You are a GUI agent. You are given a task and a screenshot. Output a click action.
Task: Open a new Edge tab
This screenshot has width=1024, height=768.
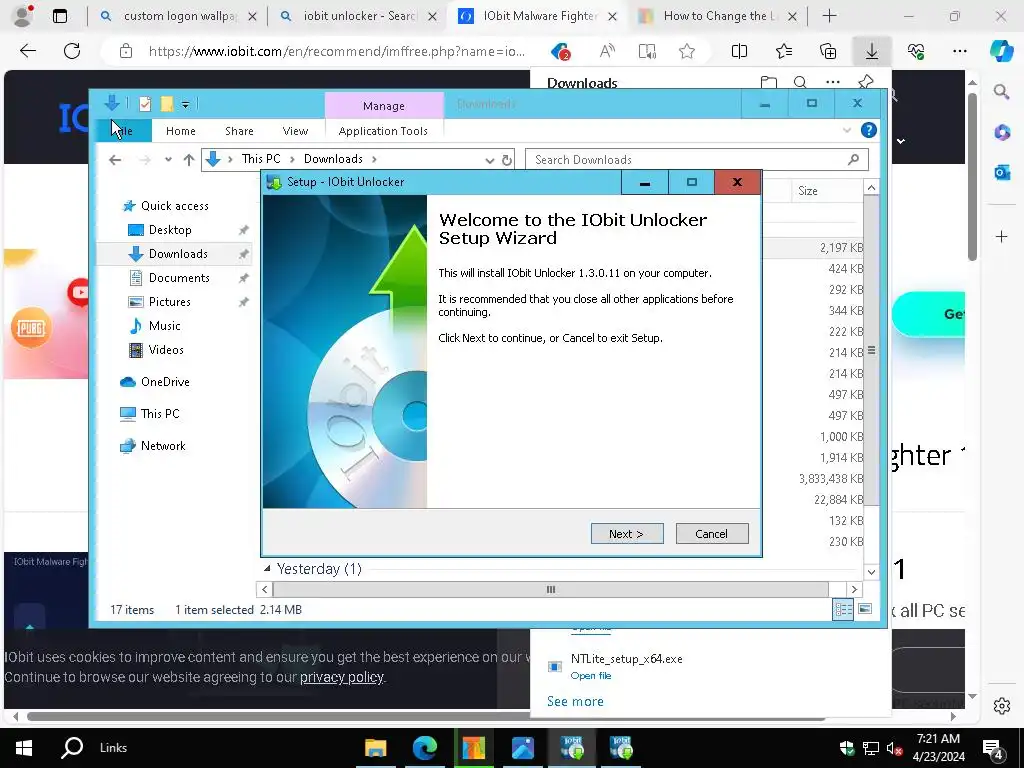pyautogui.click(x=829, y=16)
